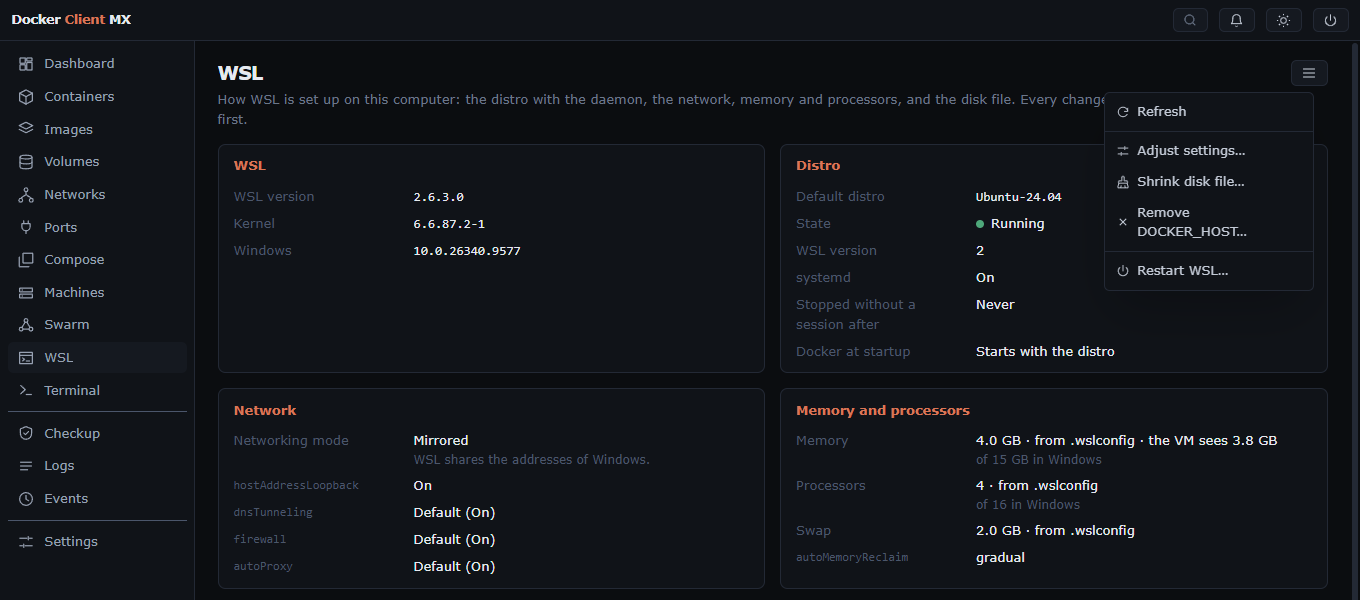Select the WSL item in the sidebar
This screenshot has width=1360, height=600.
pos(97,358)
